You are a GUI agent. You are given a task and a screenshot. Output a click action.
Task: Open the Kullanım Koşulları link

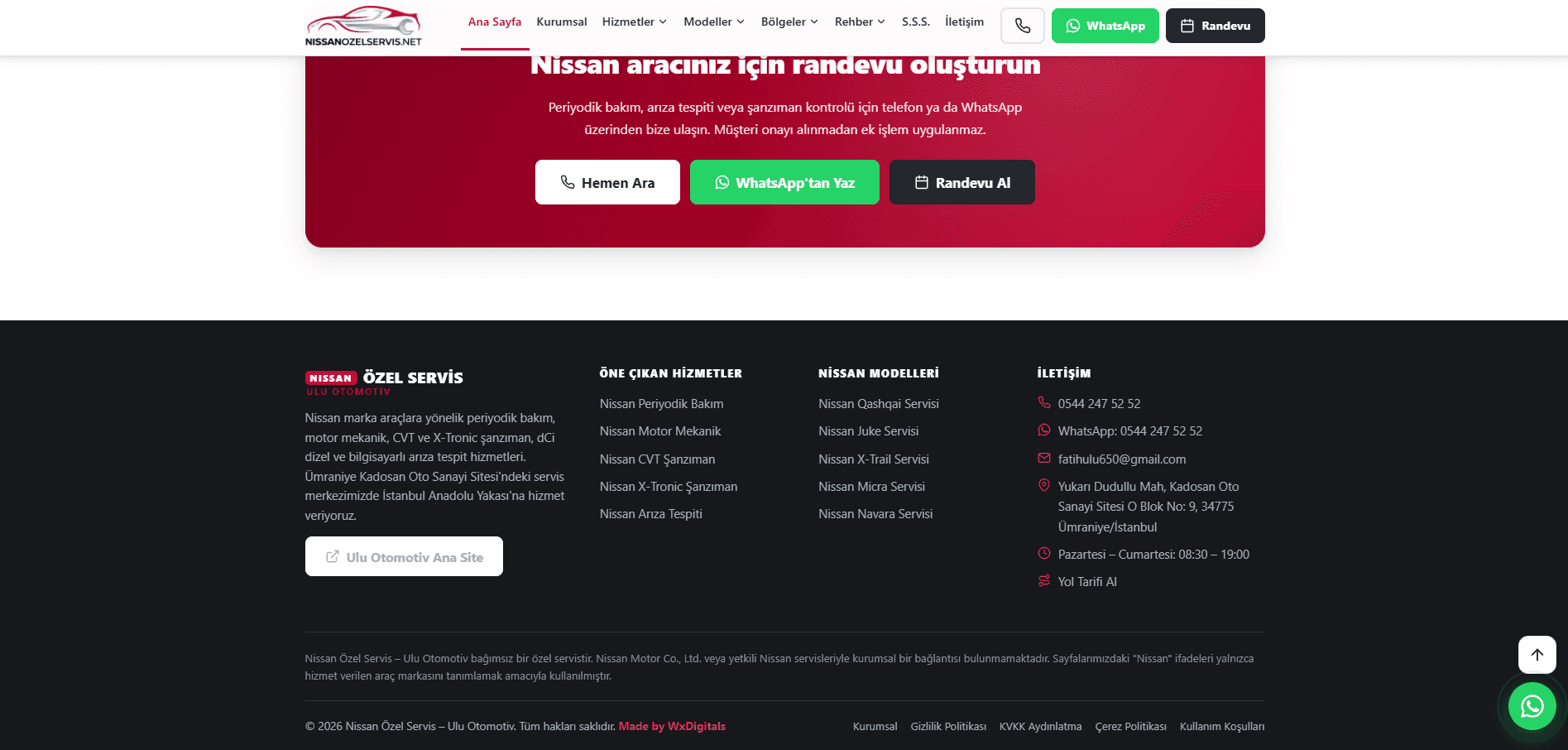(1222, 727)
